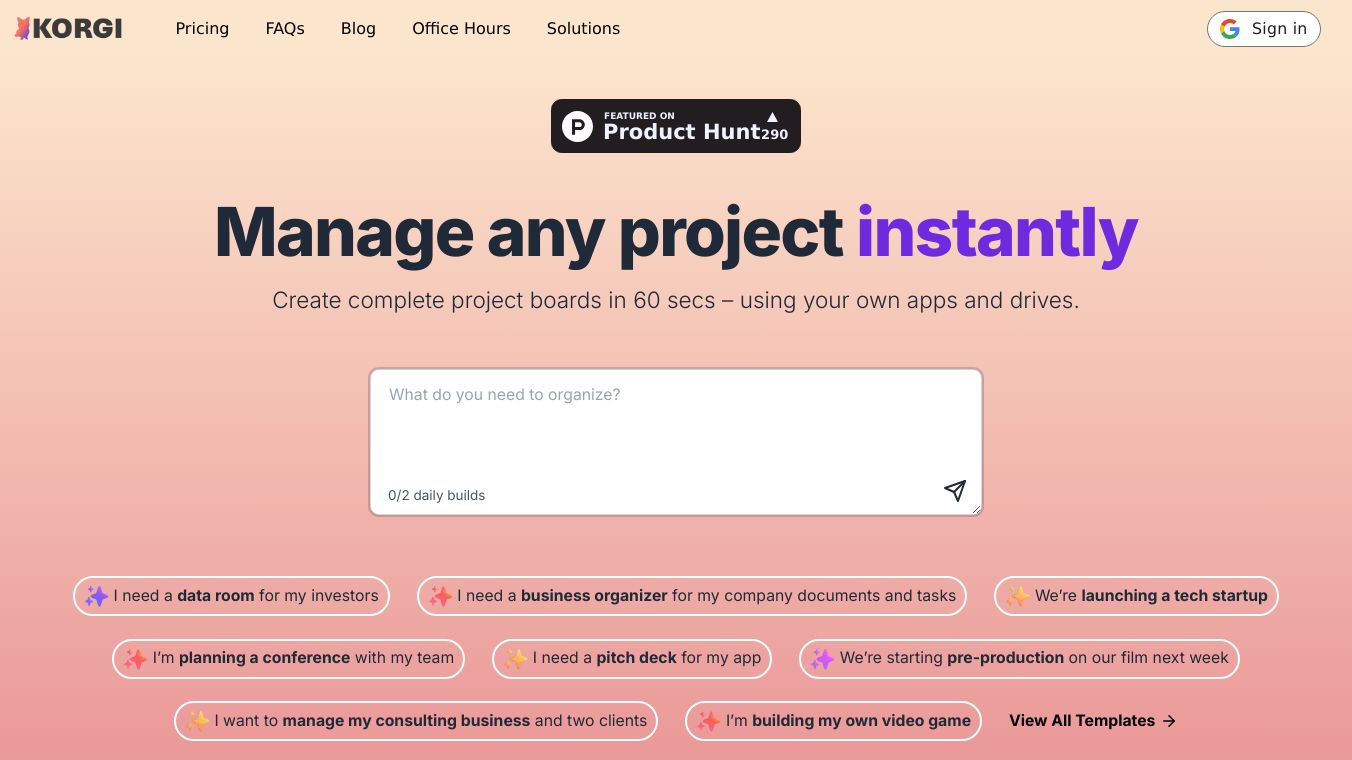Open the Solutions nav item
1352x760 pixels.
[583, 29]
